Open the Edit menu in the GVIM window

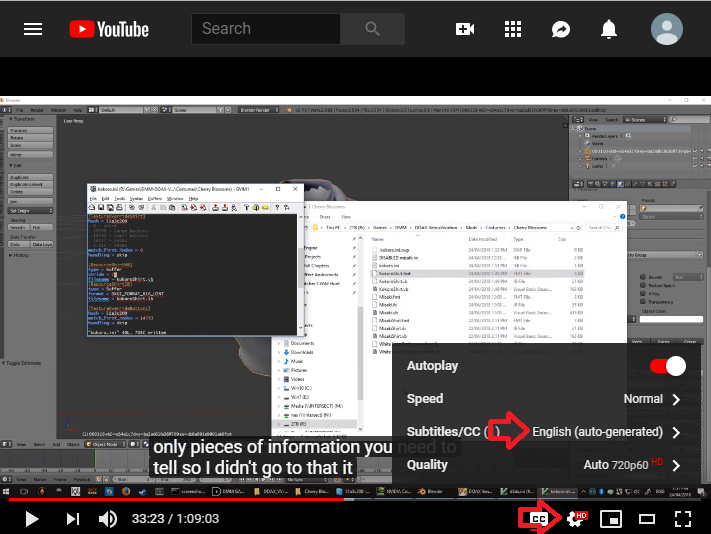tap(105, 199)
